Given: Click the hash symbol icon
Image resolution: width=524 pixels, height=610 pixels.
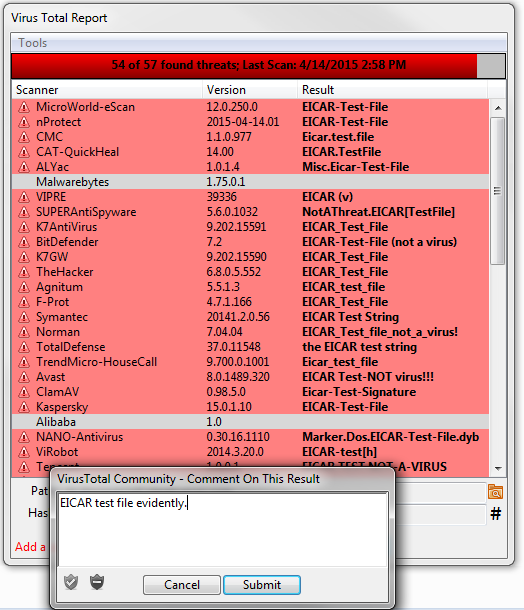Looking at the screenshot, I should [496, 514].
